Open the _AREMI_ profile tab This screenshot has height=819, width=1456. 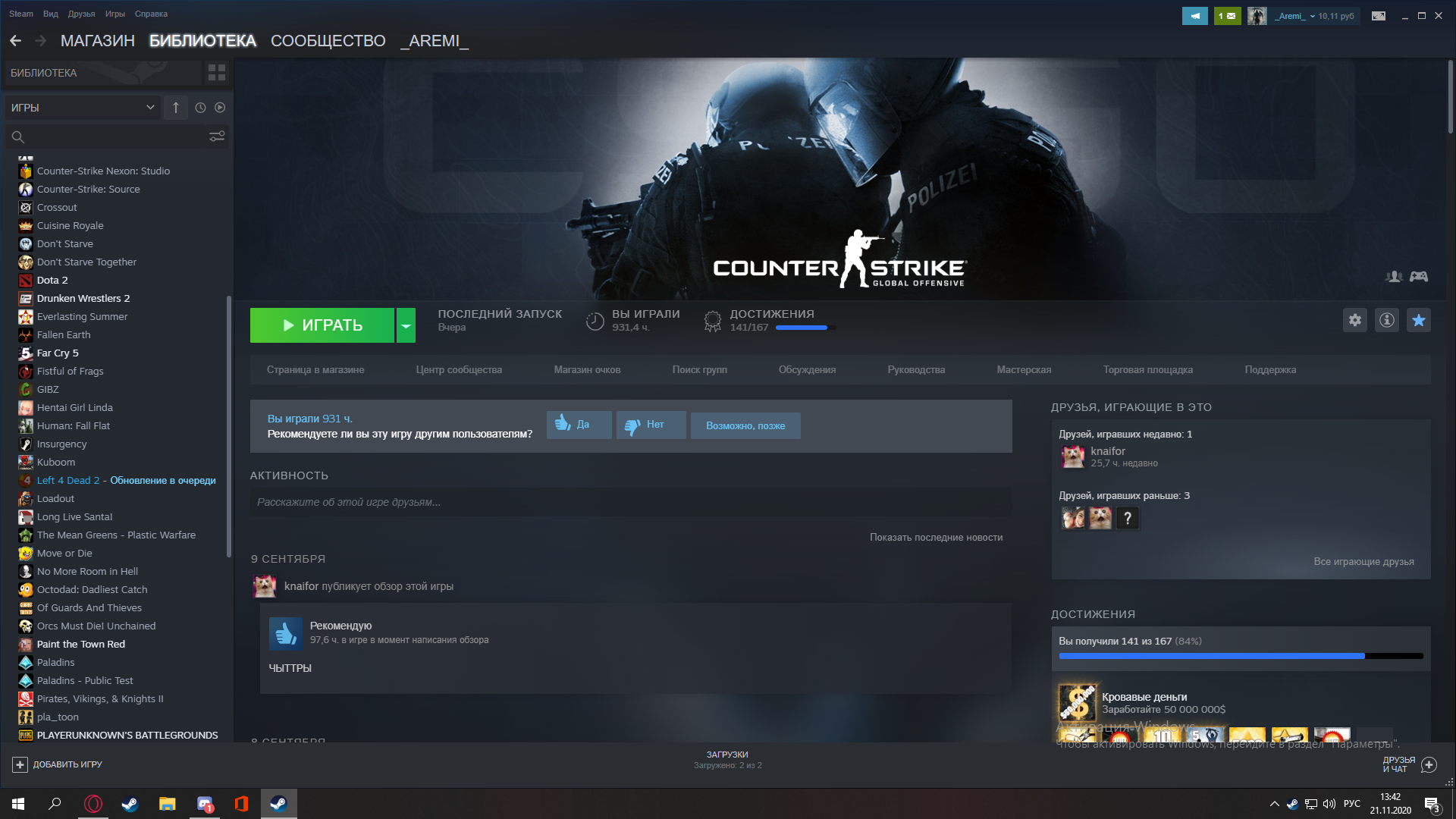point(435,41)
